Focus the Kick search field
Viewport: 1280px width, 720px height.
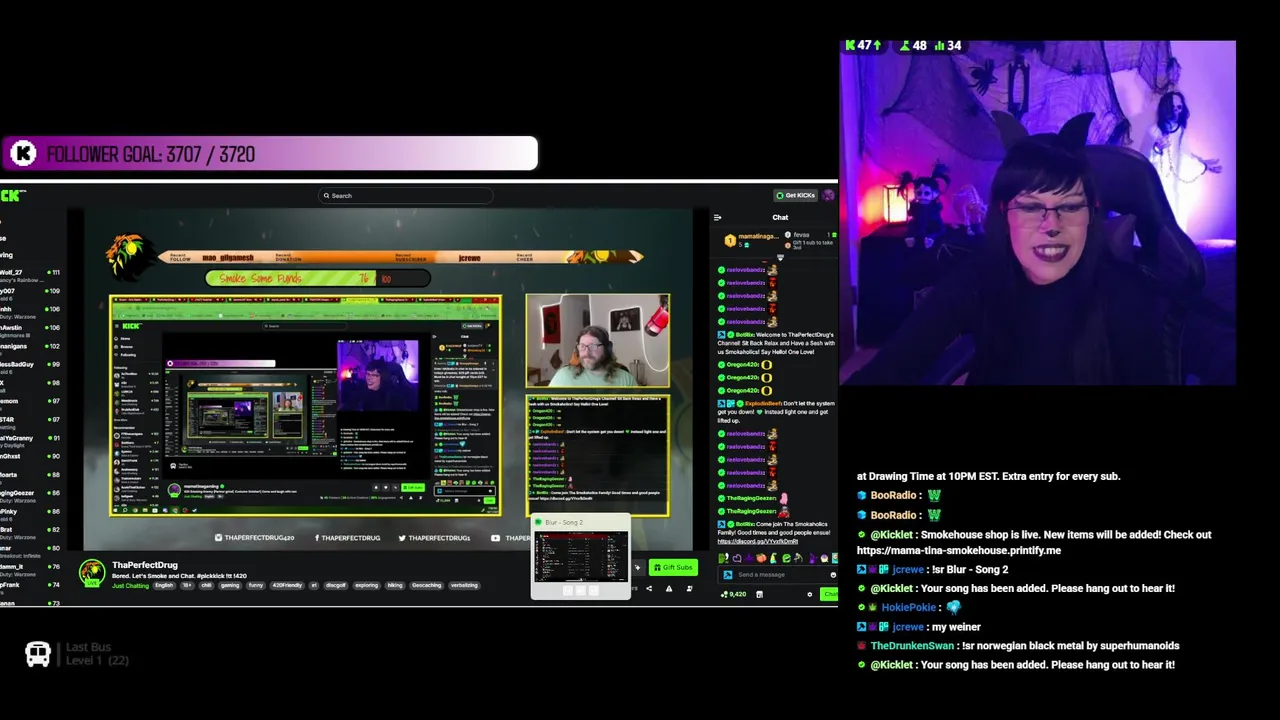[x=405, y=196]
